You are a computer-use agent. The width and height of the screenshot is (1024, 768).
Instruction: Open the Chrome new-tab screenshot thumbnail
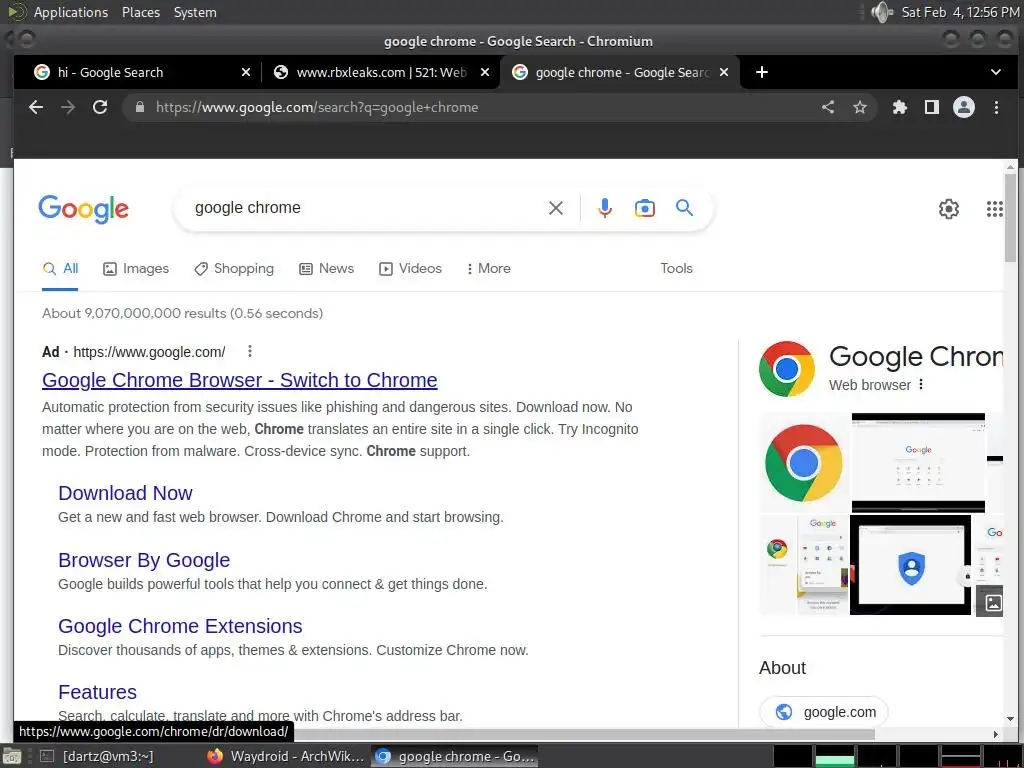pyautogui.click(x=918, y=462)
